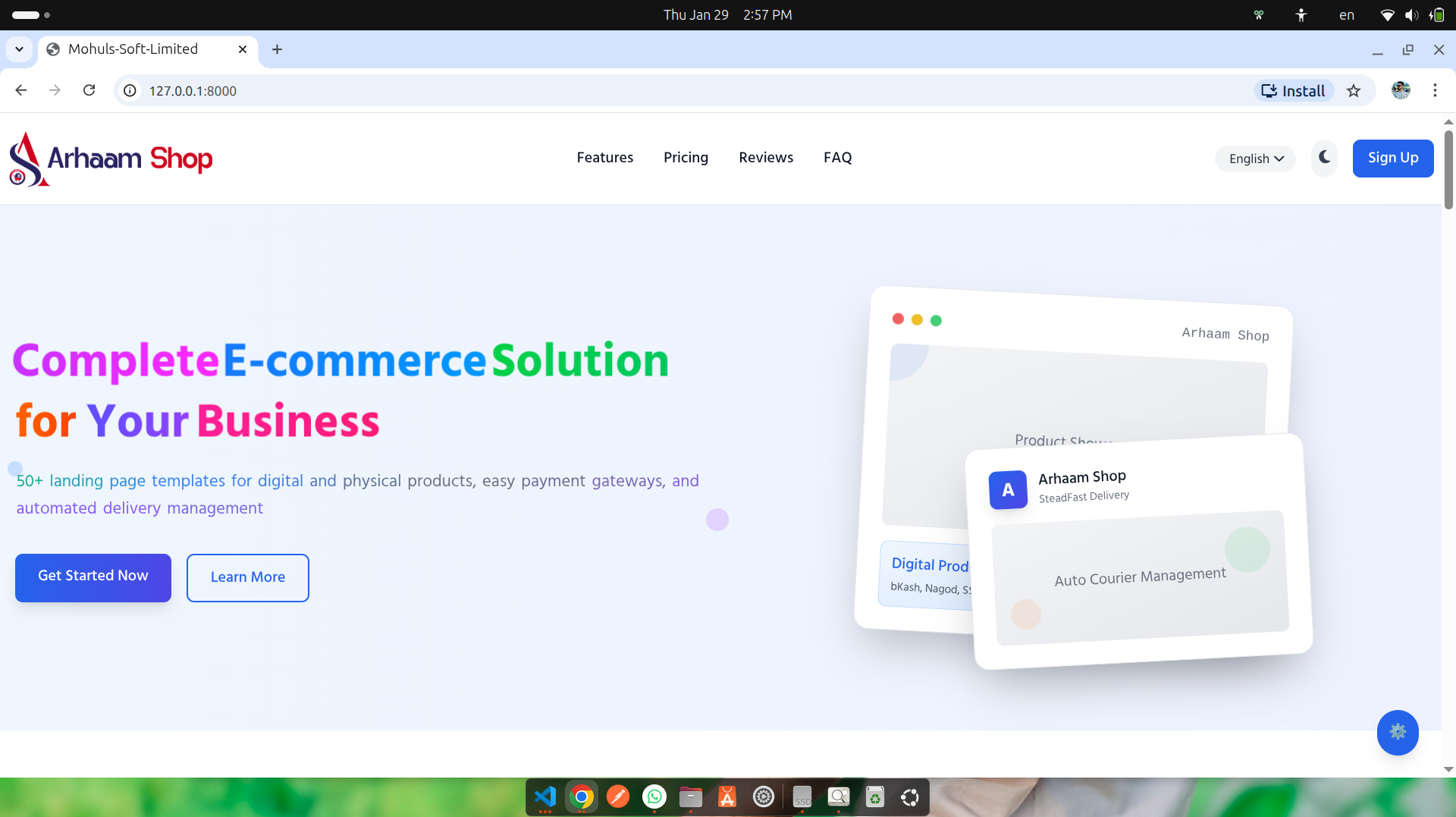
Task: Click the 'SteadFast Delivery' label
Action: (x=1084, y=497)
